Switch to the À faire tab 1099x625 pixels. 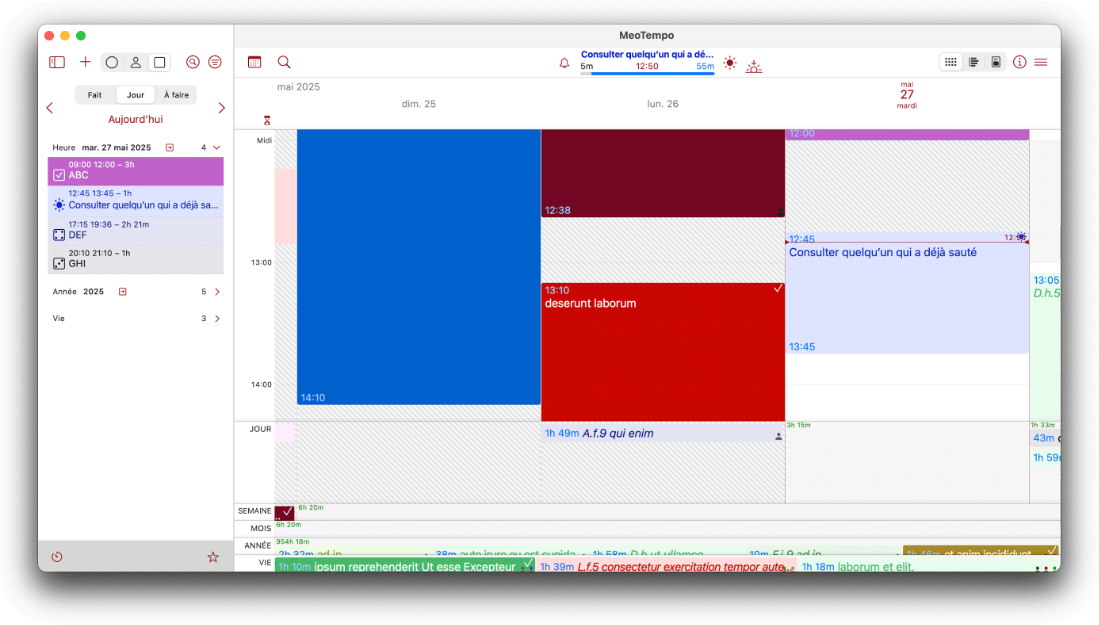(176, 95)
